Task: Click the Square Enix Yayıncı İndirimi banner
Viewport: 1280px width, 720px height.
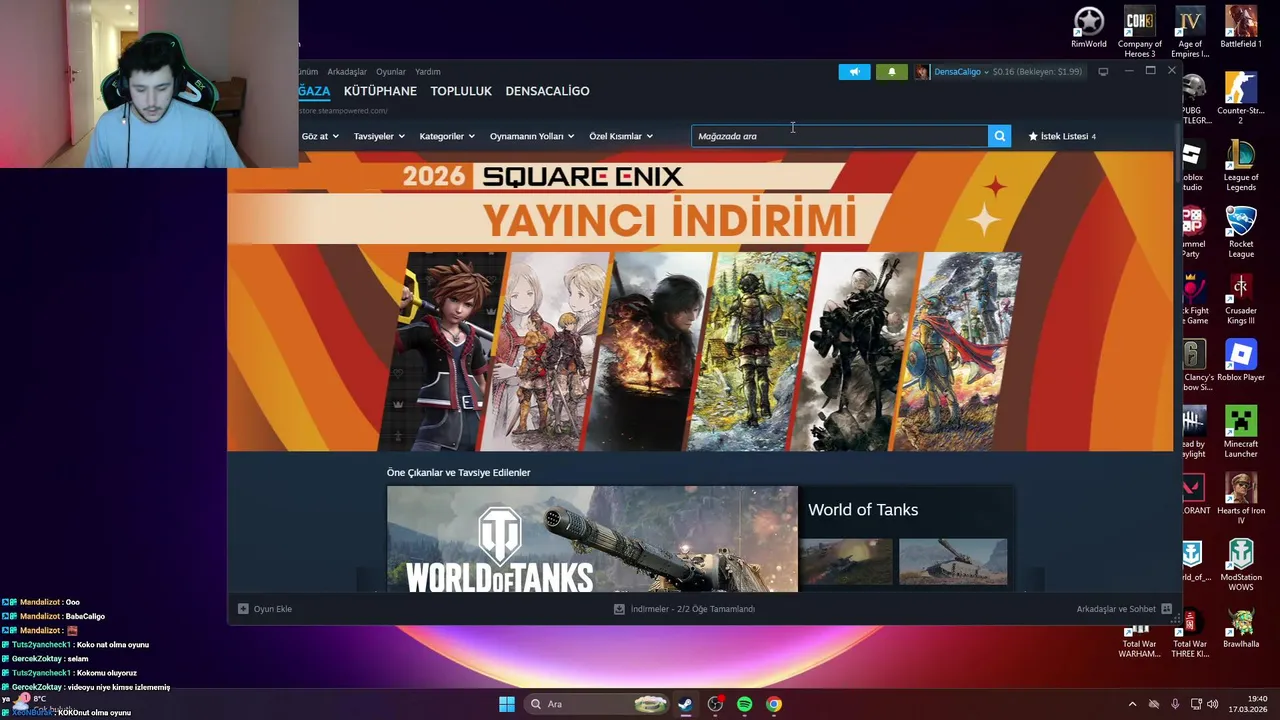Action: click(x=700, y=301)
